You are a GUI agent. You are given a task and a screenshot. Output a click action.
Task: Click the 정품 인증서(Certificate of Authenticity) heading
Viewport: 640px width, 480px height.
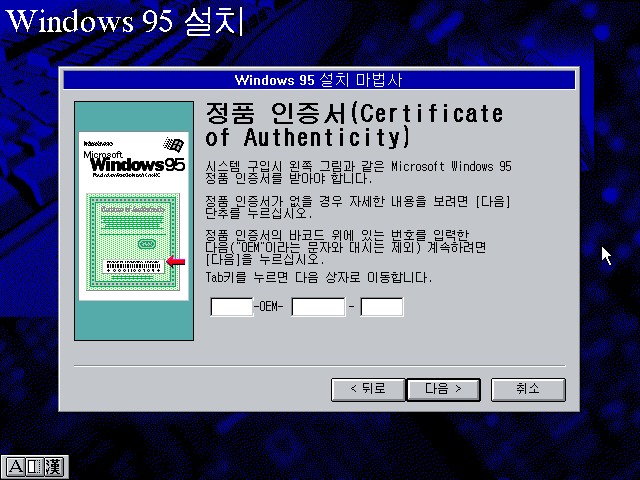click(x=354, y=124)
